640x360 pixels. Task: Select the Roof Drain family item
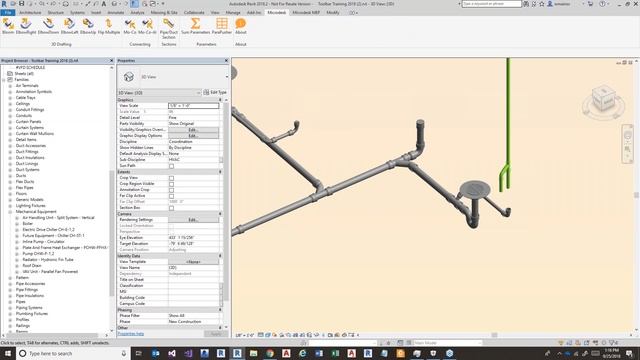(32, 266)
